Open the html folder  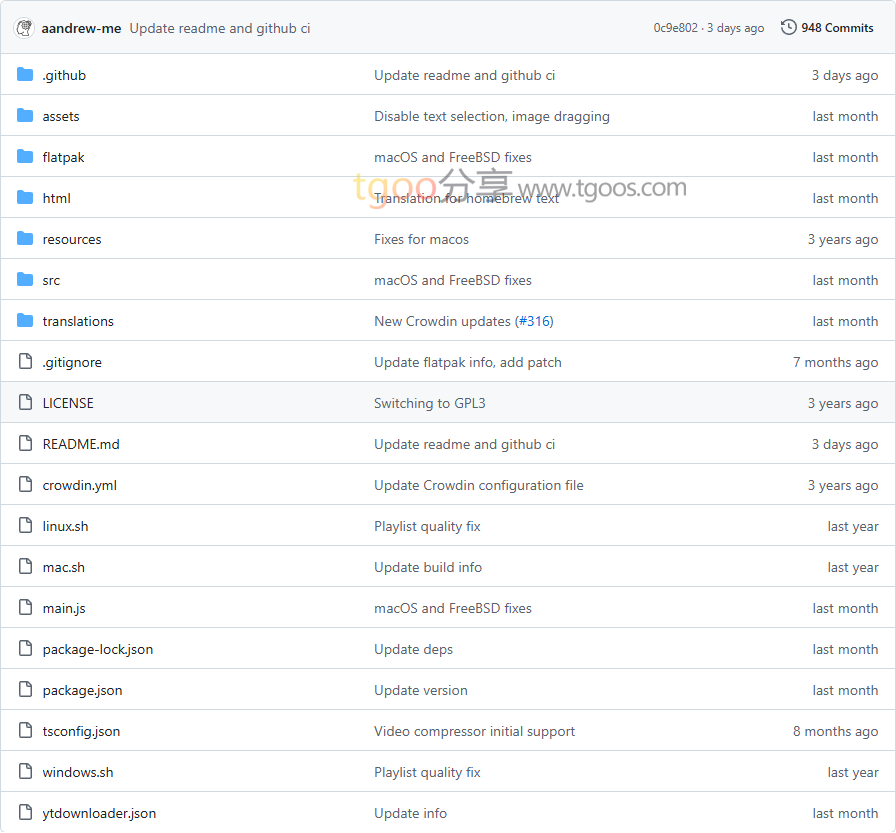56,198
